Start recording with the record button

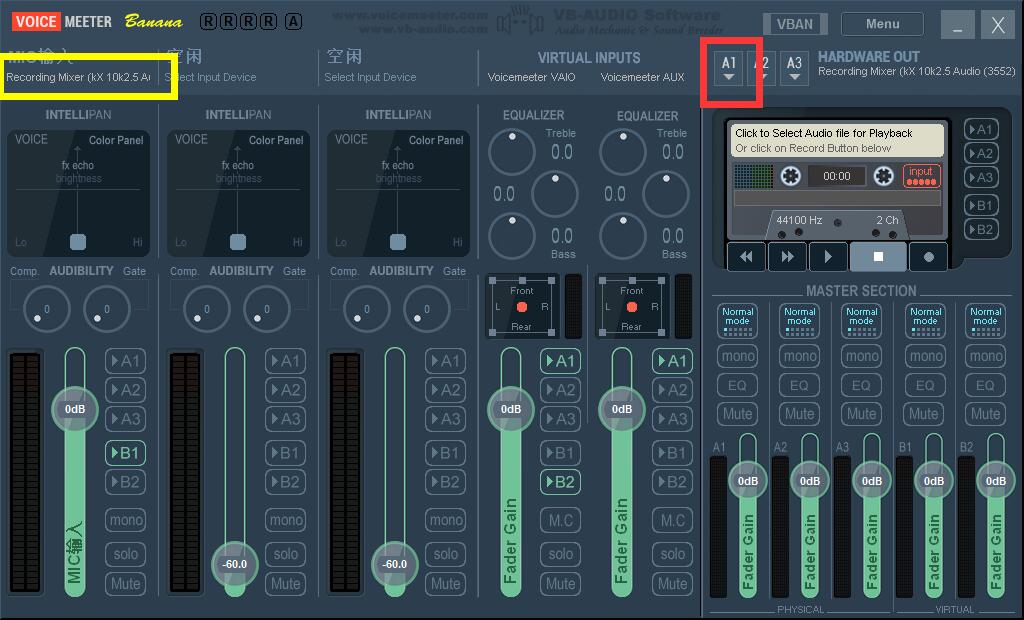click(929, 257)
